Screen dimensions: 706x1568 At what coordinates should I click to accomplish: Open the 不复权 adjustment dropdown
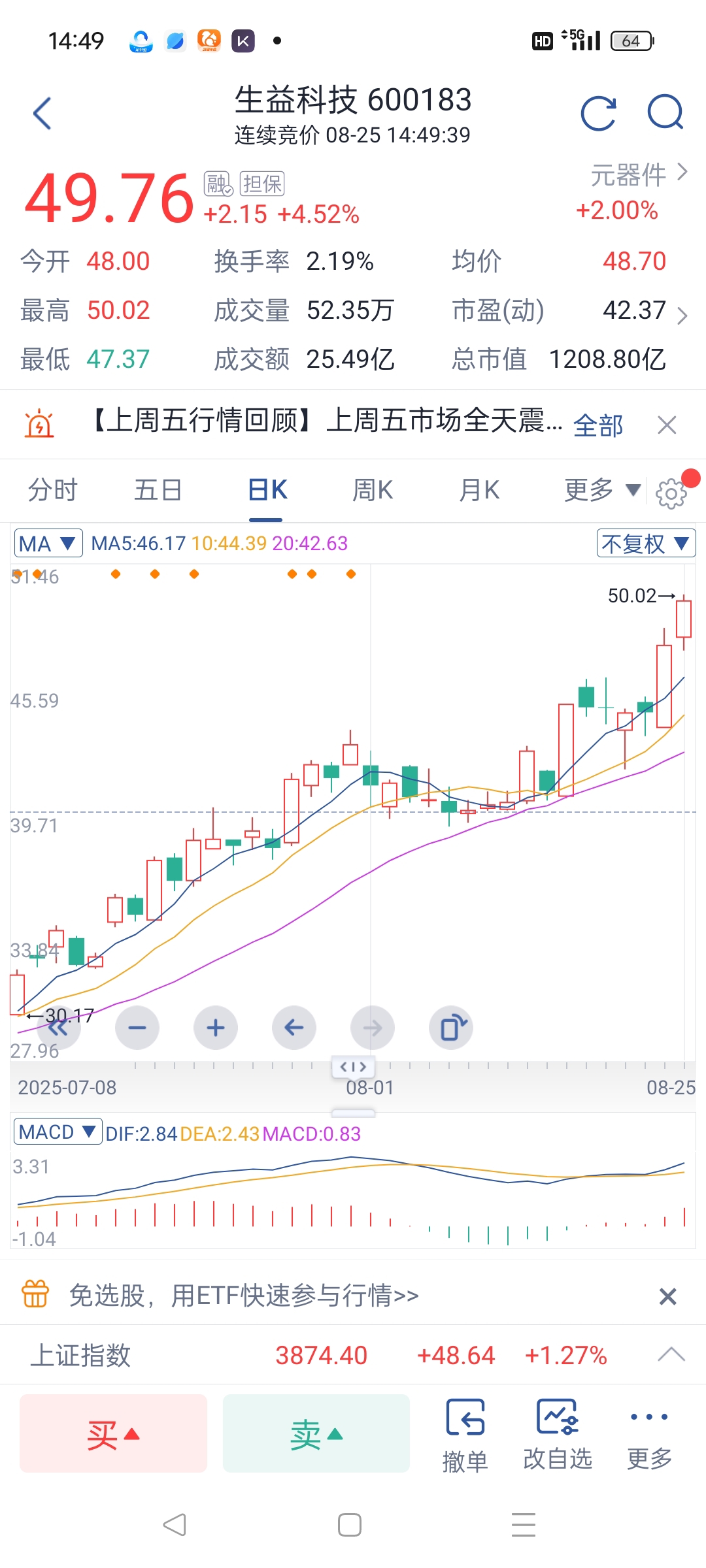[646, 543]
